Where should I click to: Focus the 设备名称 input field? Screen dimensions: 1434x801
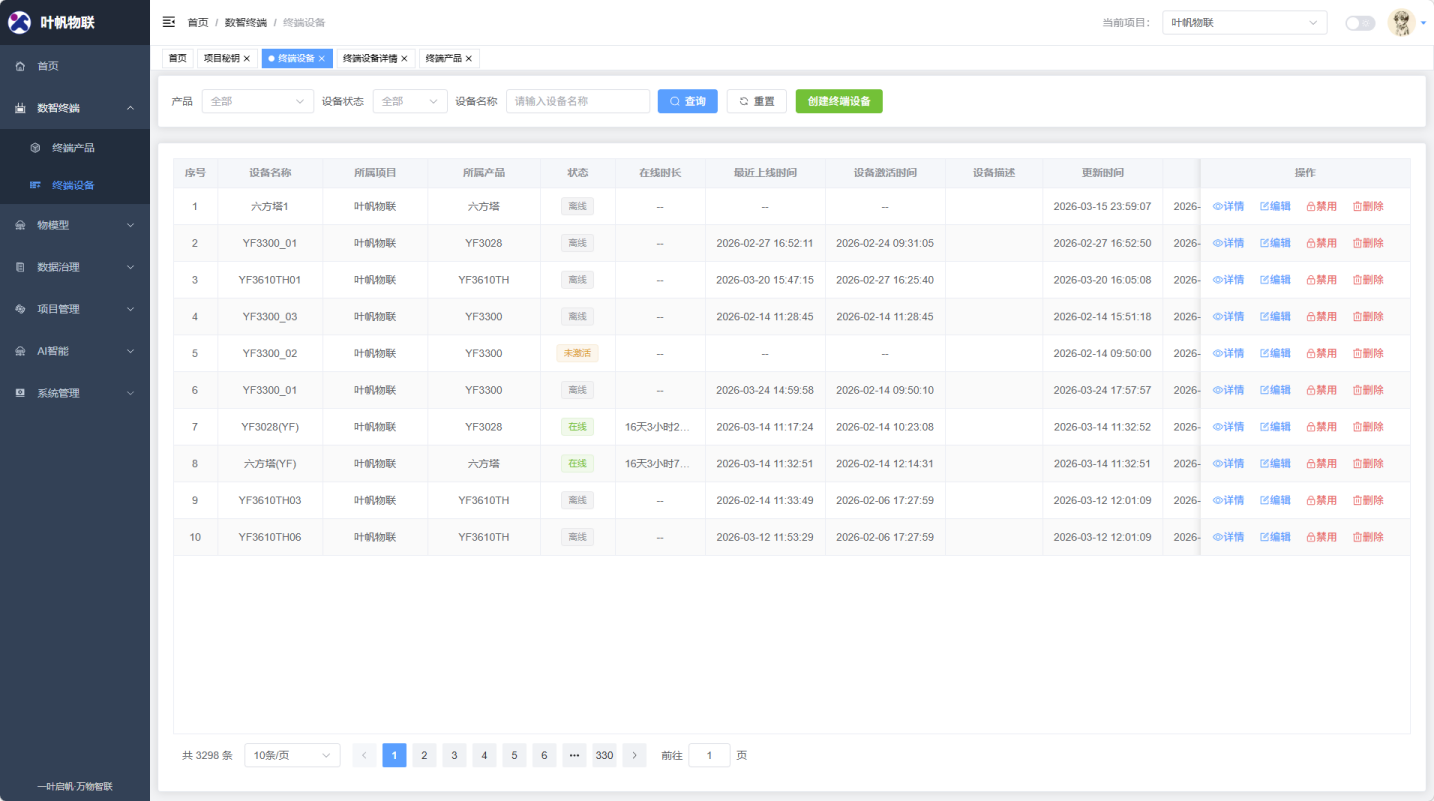point(577,101)
